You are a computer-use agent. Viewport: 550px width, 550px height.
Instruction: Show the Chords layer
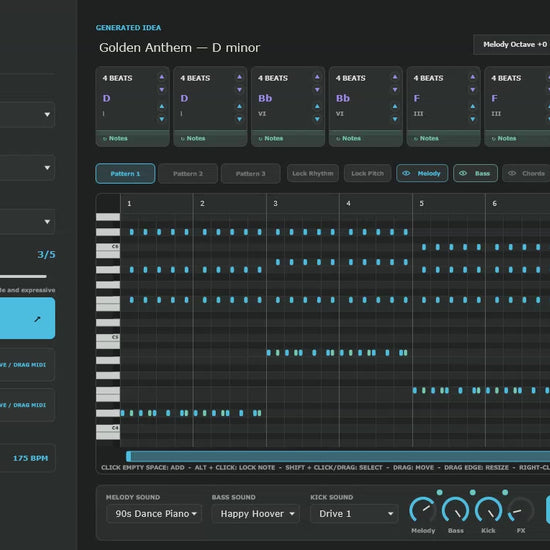click(x=526, y=173)
